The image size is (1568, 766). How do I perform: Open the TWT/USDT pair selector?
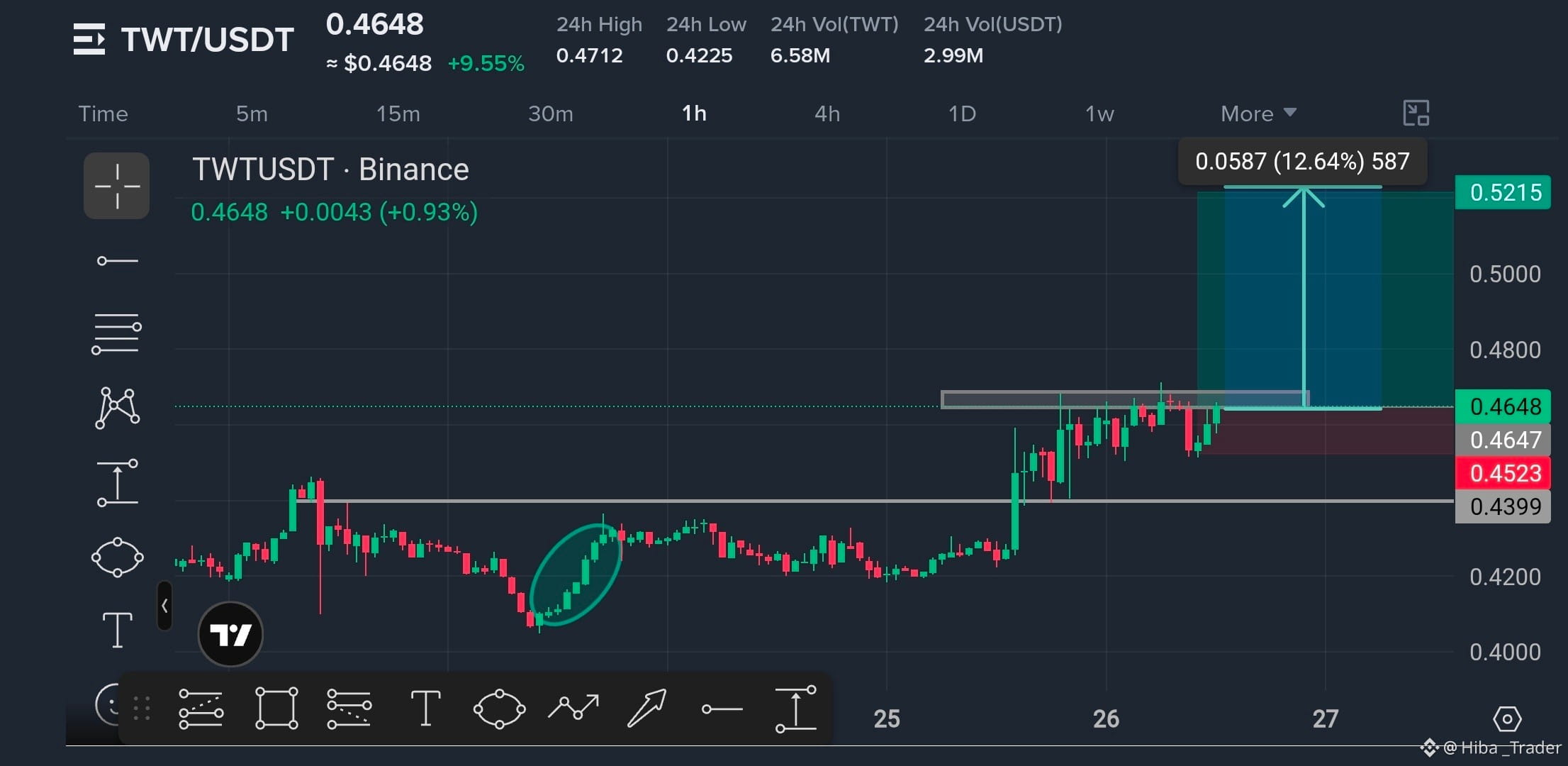tap(207, 40)
